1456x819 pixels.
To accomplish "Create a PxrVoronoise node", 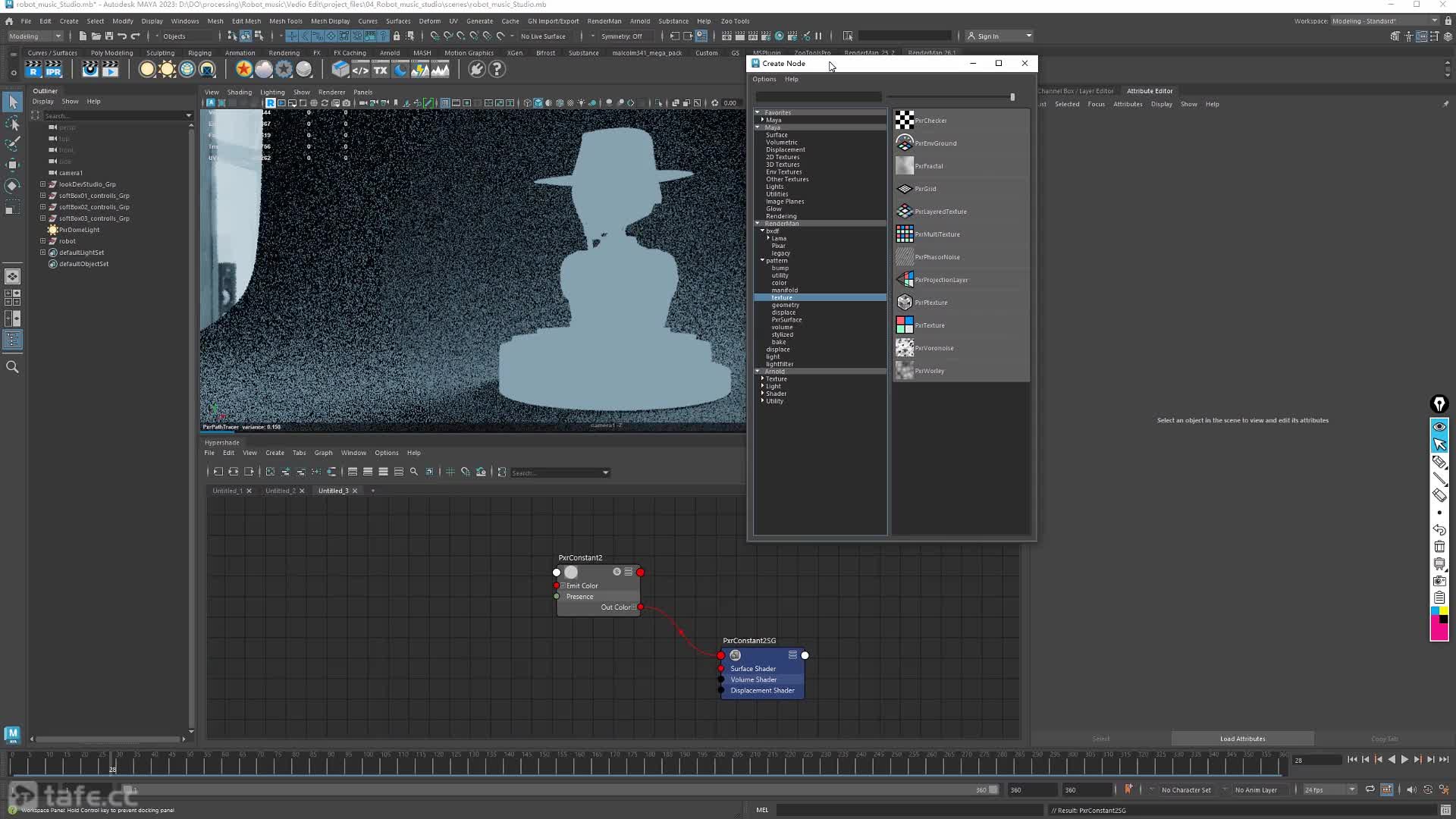I will [904, 347].
